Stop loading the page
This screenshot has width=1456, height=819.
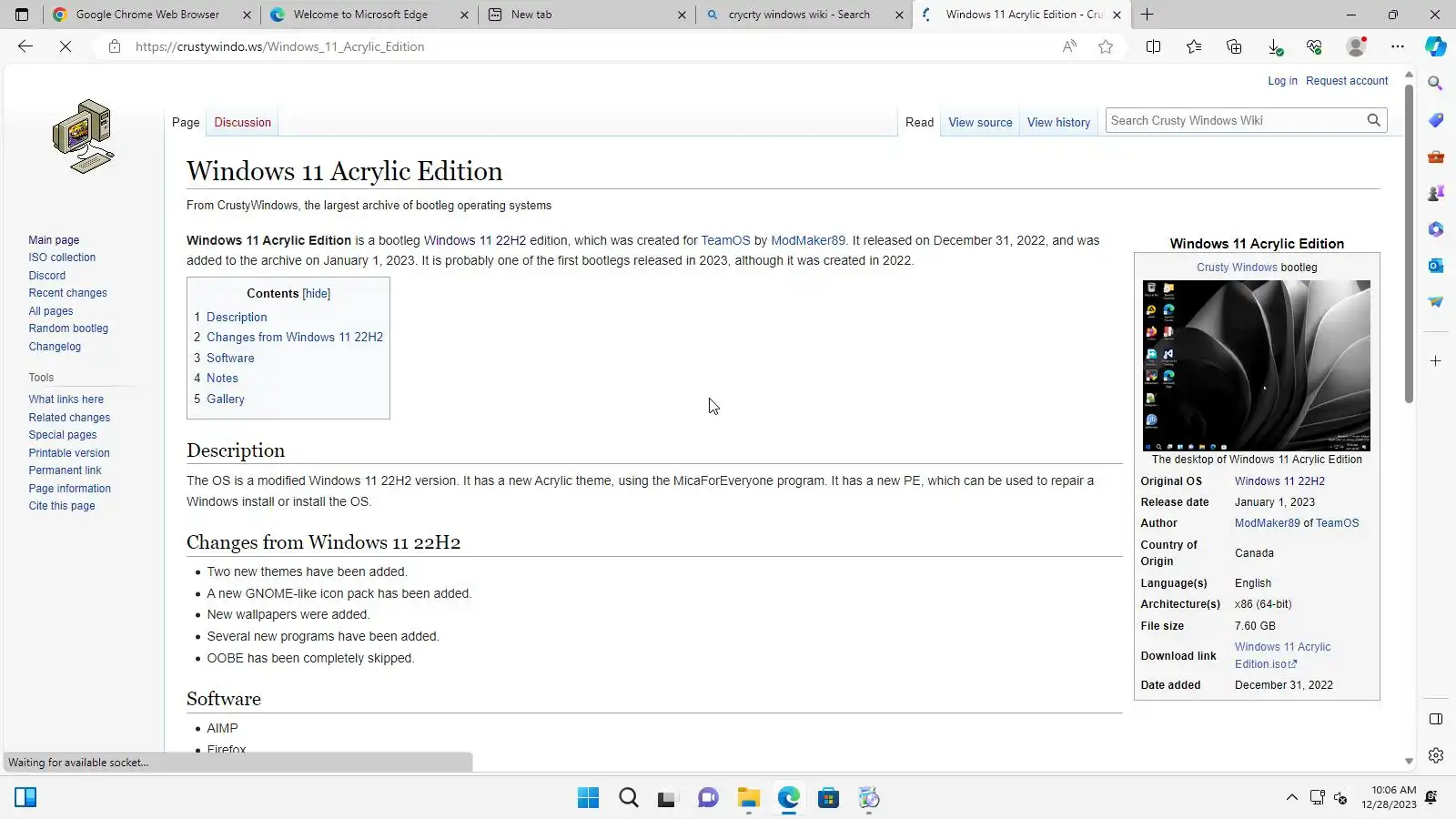[66, 46]
